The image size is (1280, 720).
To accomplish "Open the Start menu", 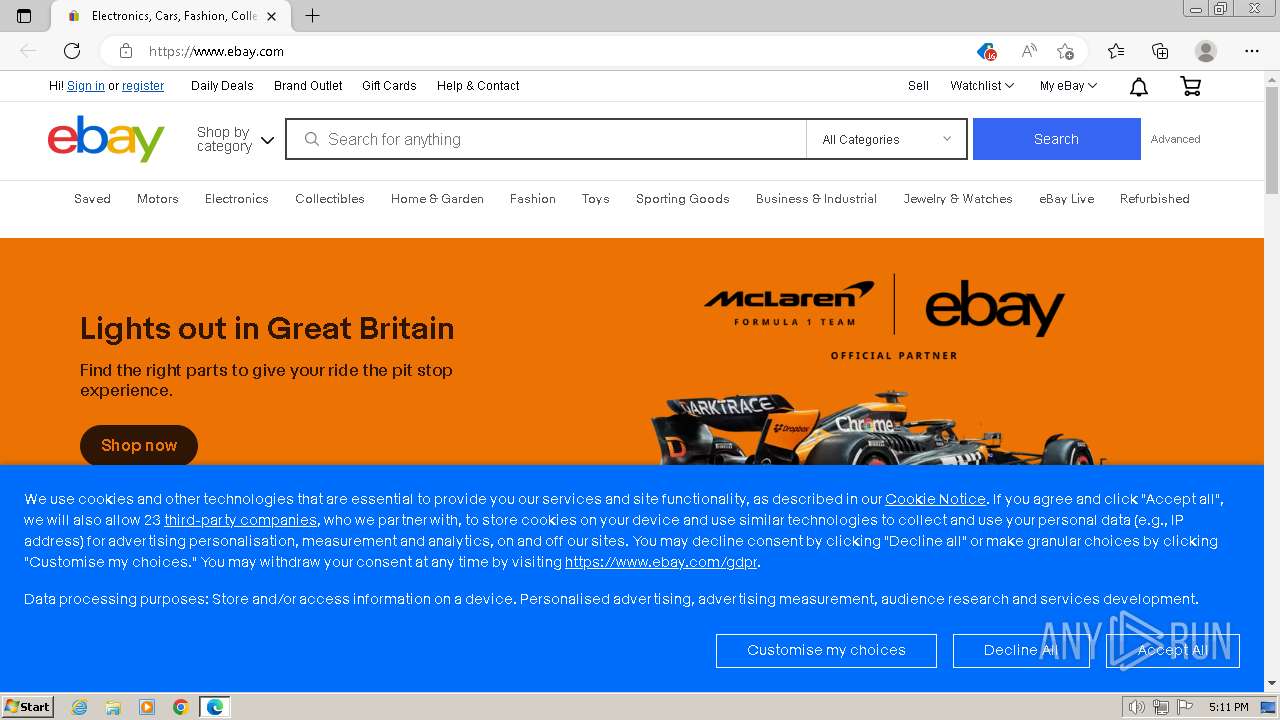I will 28,707.
